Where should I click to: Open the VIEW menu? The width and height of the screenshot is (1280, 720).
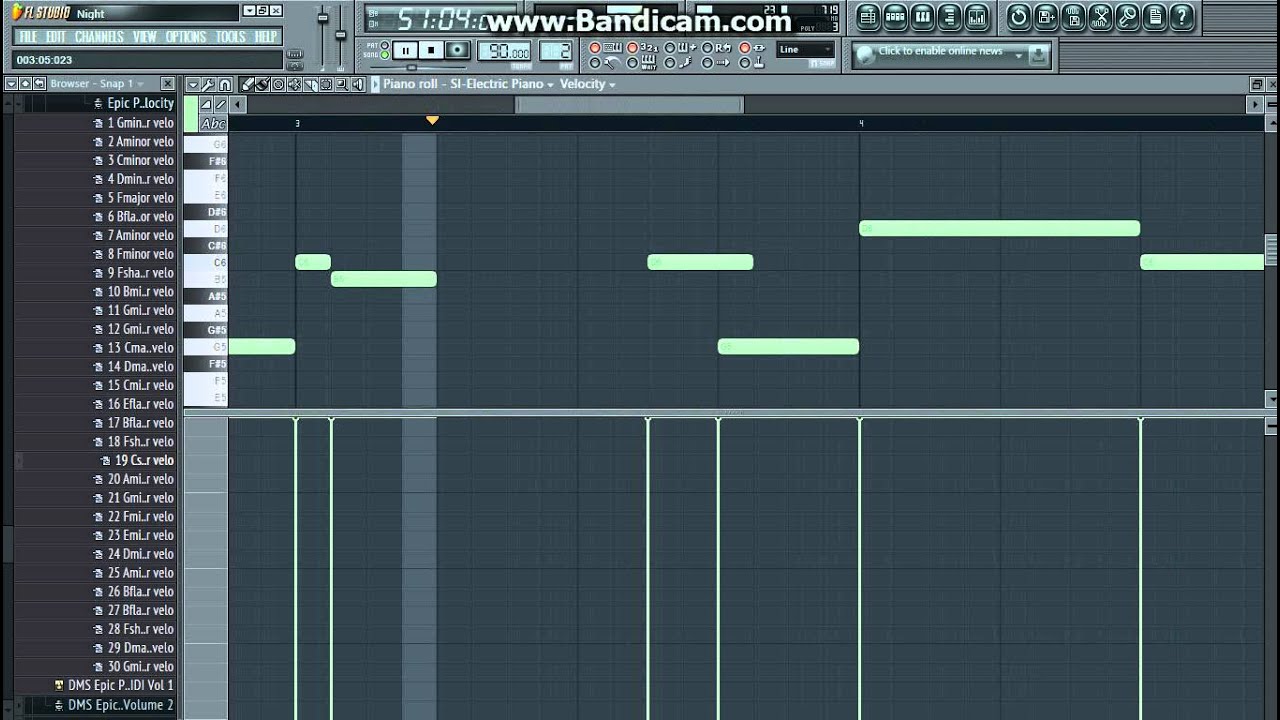point(145,37)
